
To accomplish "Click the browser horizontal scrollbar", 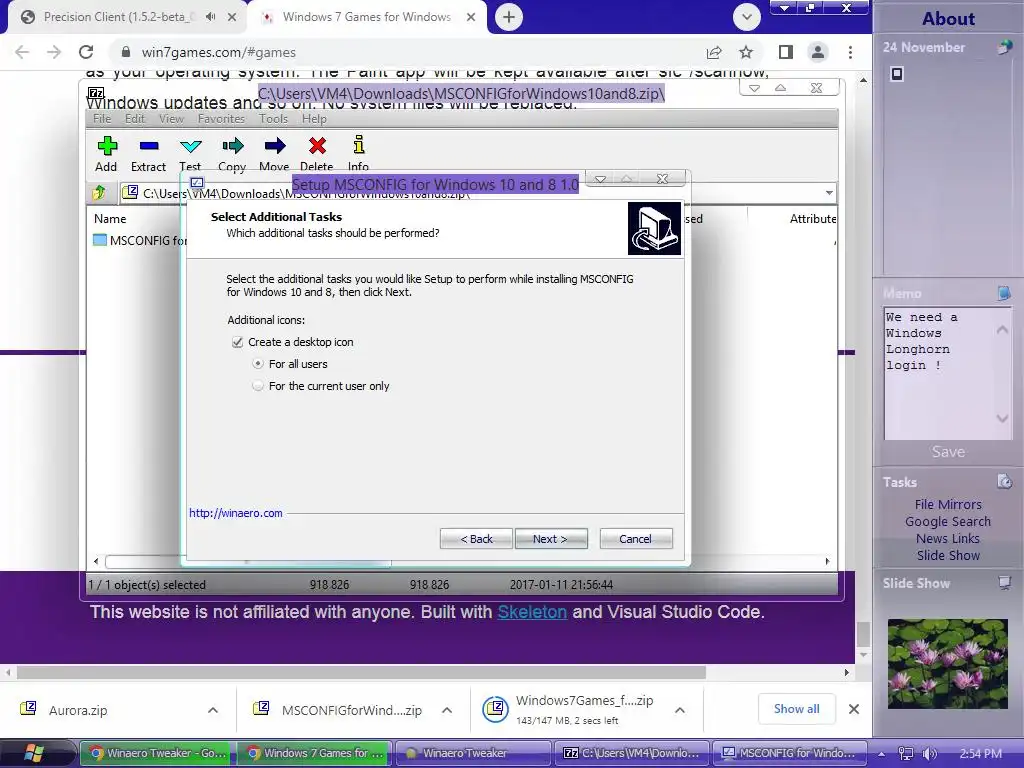I will click(x=361, y=672).
